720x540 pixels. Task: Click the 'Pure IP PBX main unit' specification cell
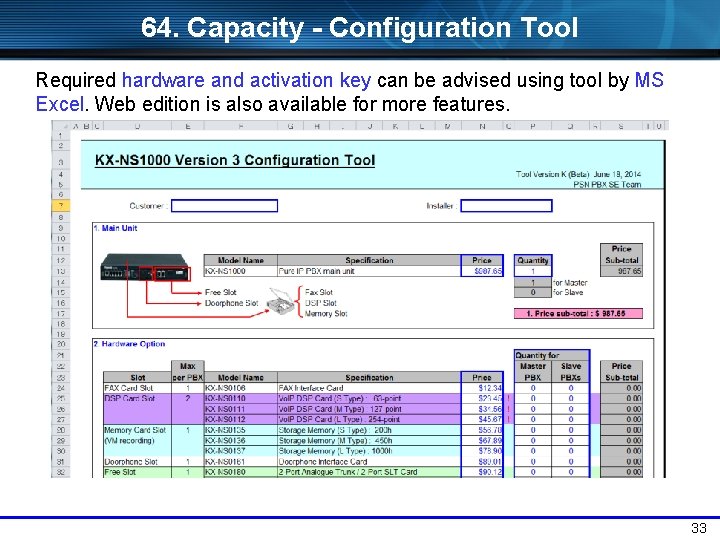pyautogui.click(x=369, y=271)
